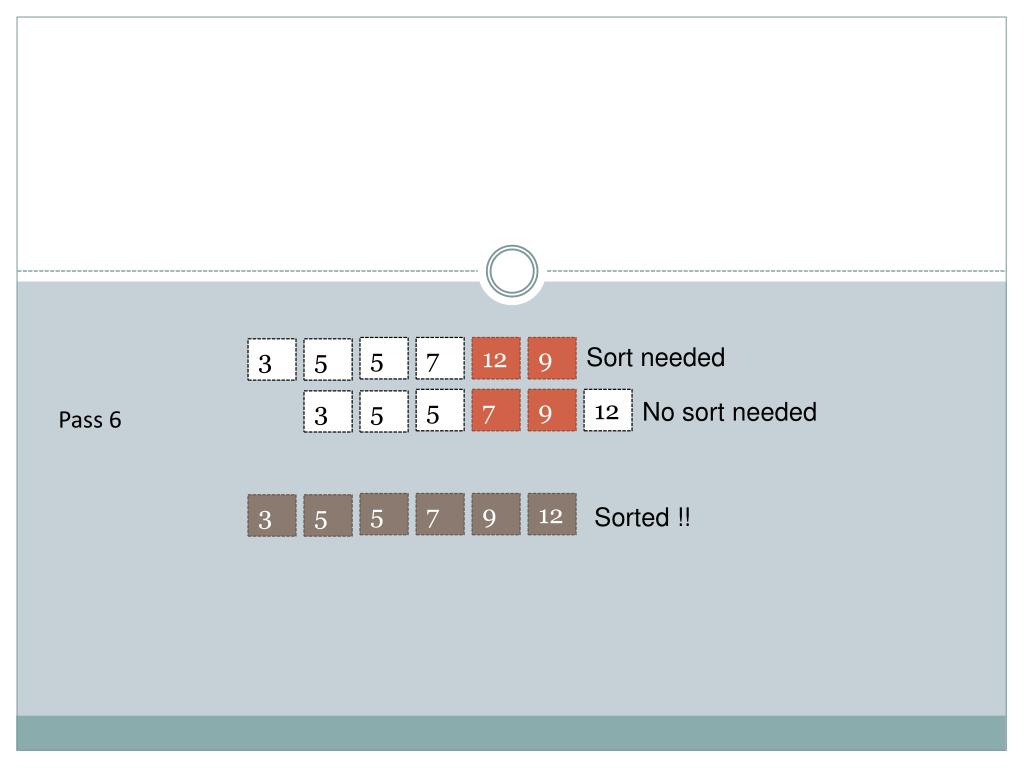Viewport: 1024px width, 768px height.
Task: Click the circle ornament on divider line
Action: [512, 271]
